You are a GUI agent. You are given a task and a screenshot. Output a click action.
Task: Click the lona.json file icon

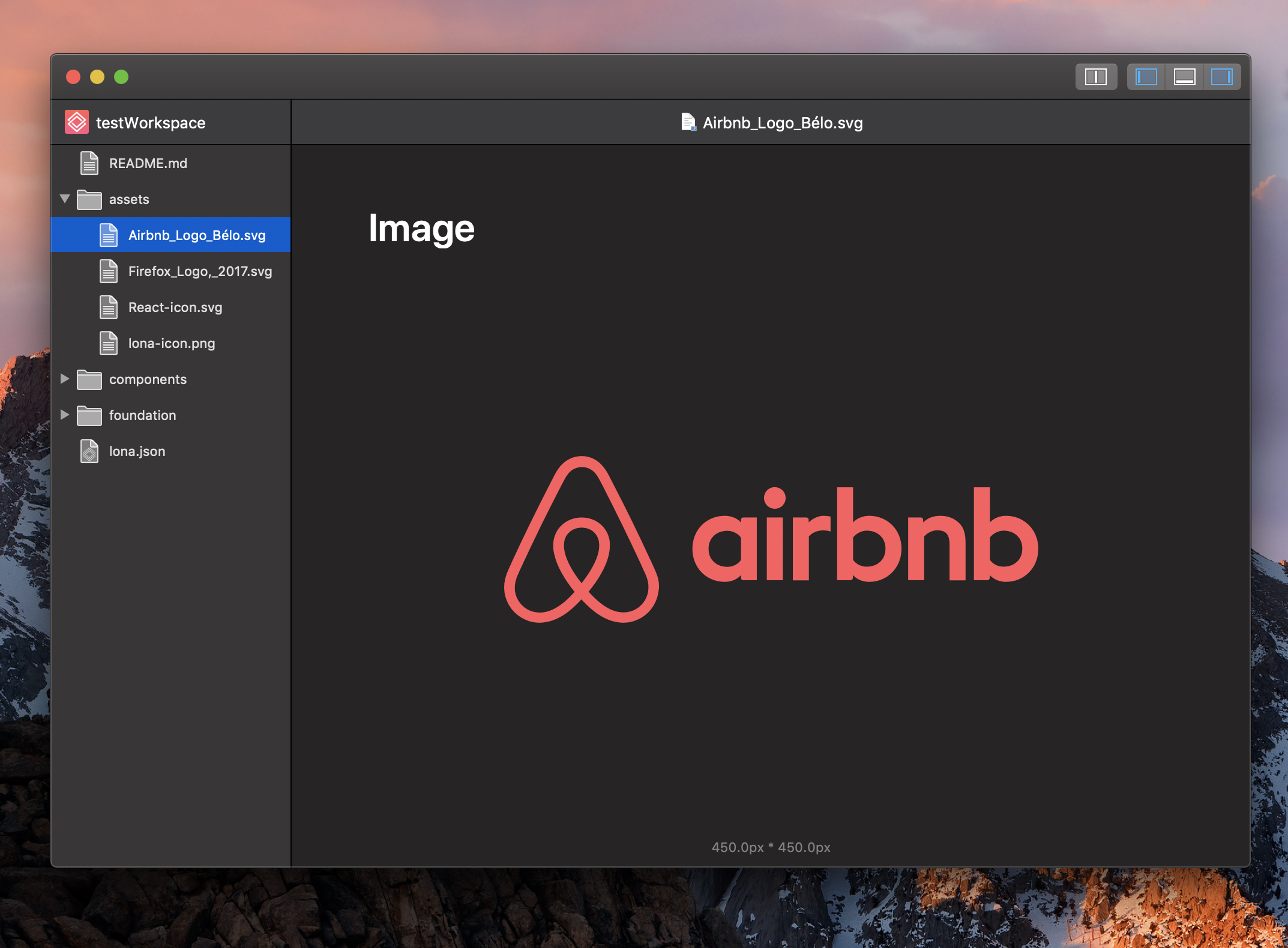[89, 451]
